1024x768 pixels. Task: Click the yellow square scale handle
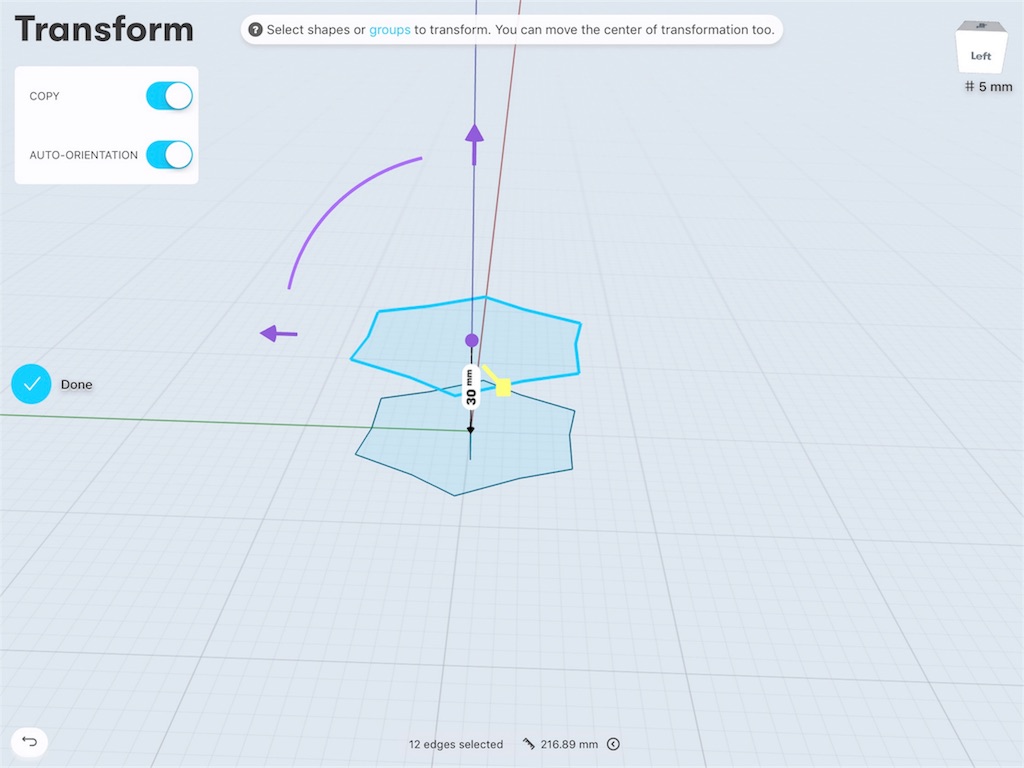pos(503,388)
